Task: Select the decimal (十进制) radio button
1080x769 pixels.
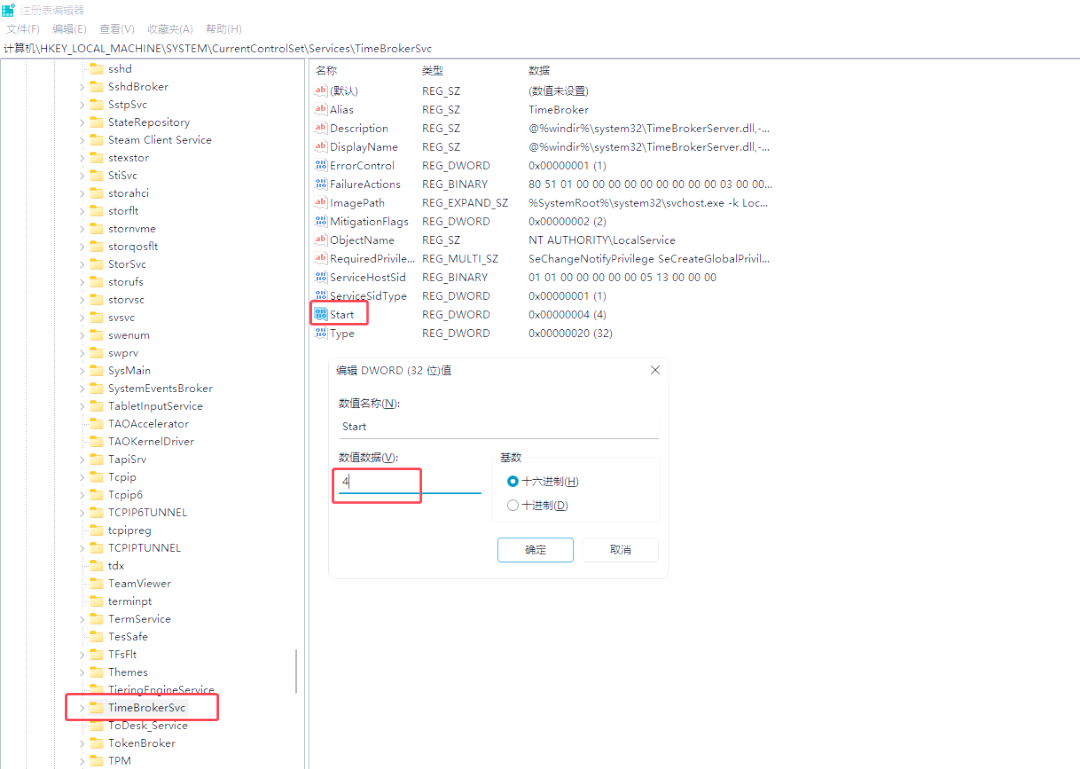Action: [x=513, y=506]
